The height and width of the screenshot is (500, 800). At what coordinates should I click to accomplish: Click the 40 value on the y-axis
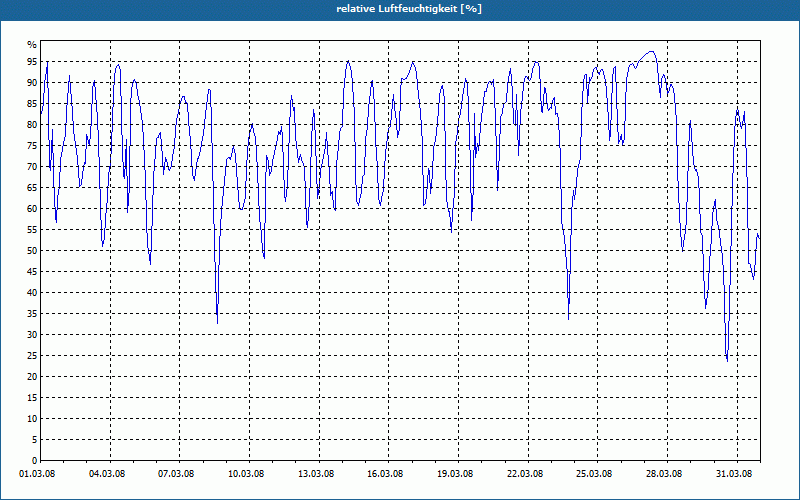pos(32,292)
